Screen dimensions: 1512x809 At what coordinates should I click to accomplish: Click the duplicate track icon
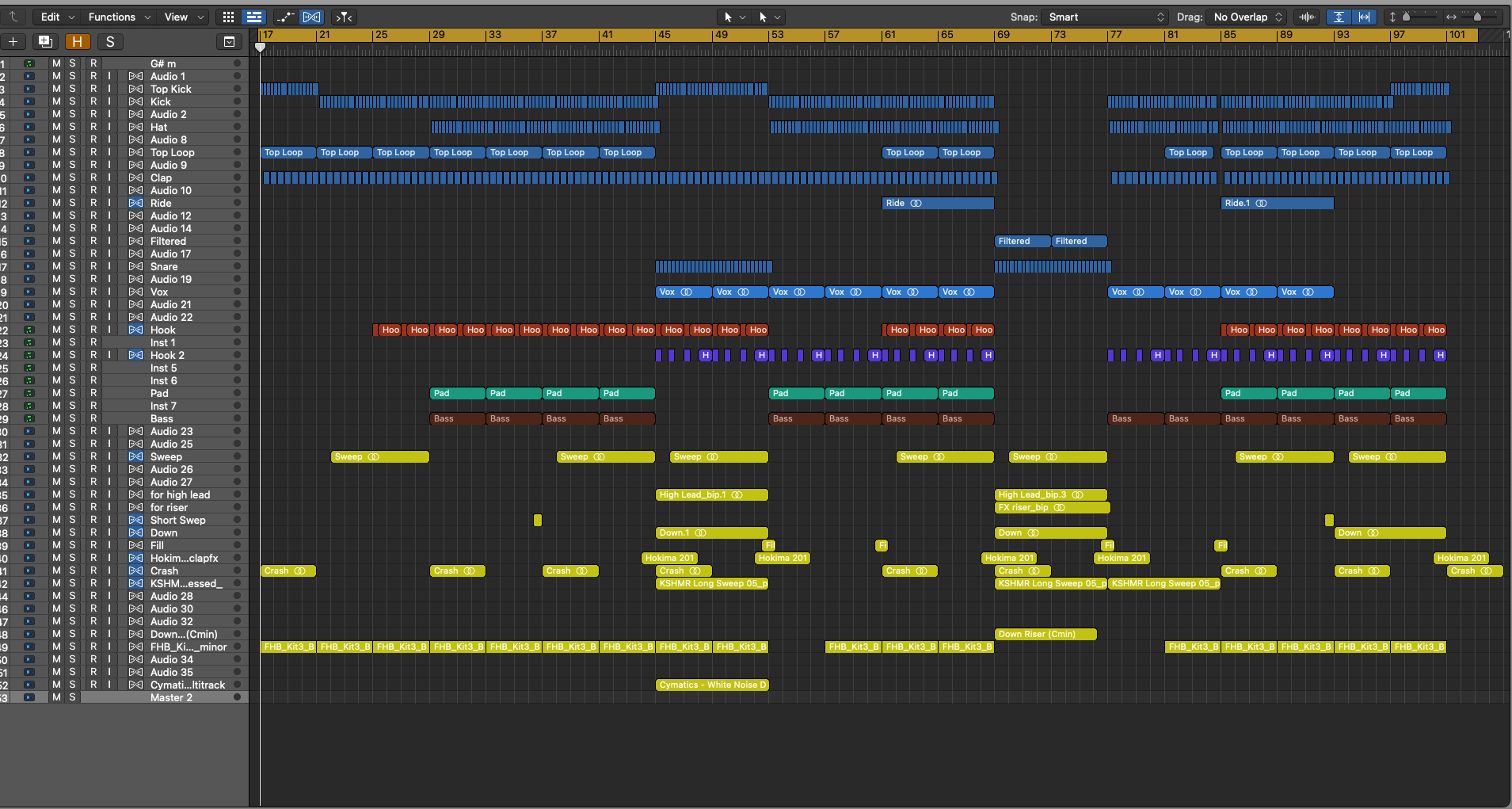point(45,42)
